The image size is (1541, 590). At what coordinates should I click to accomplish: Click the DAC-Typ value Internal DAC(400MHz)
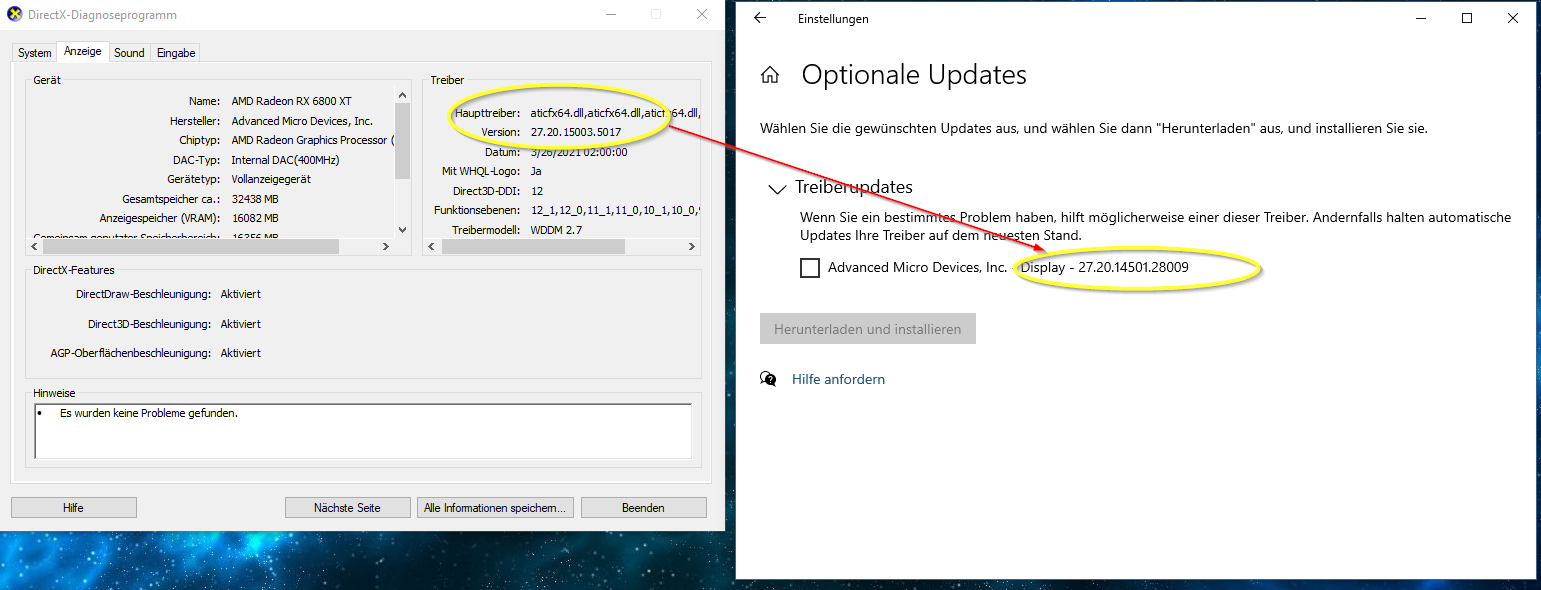(287, 159)
